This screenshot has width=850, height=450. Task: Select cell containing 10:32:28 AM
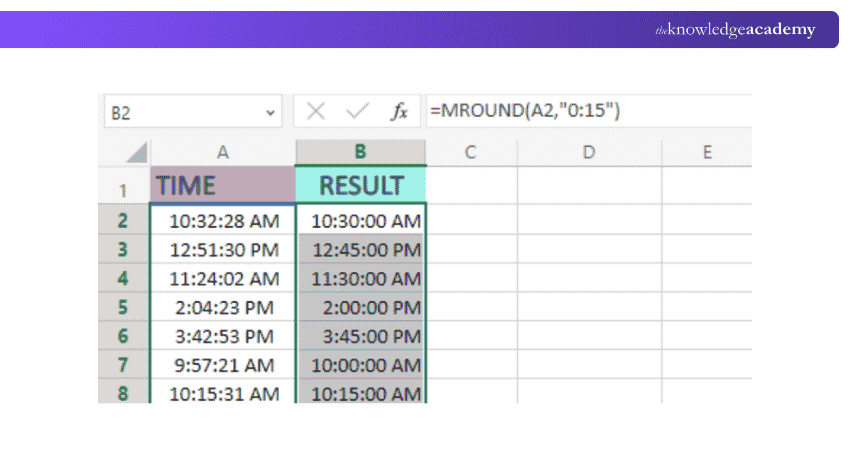pos(223,220)
